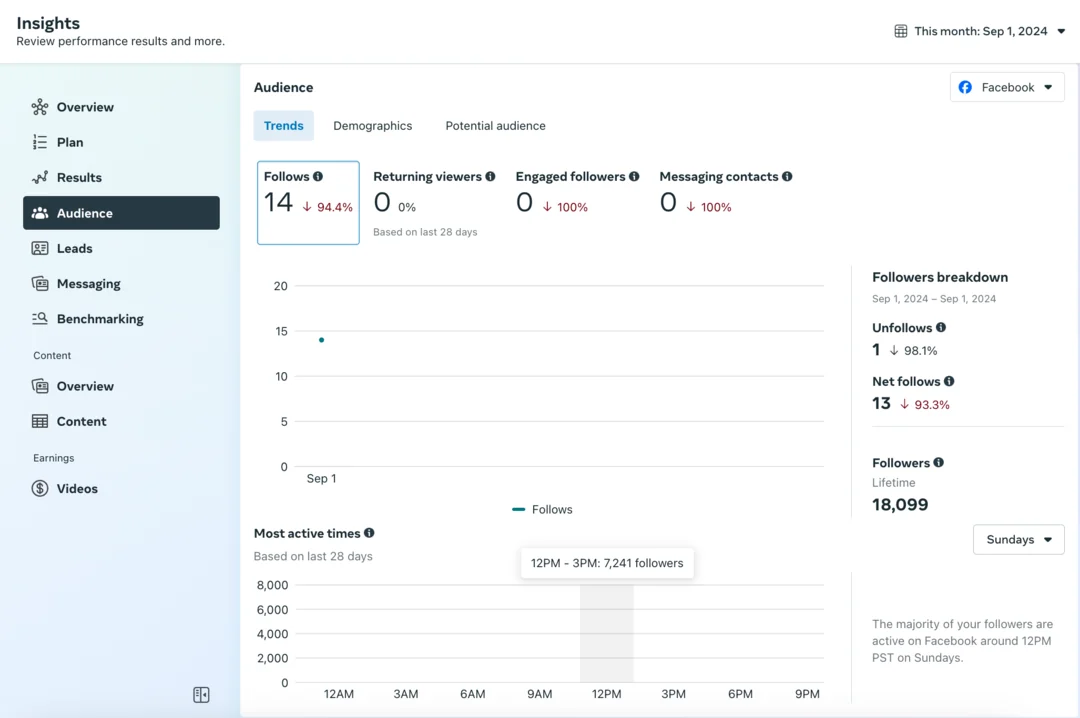Click the calendar icon beside date range
The image size is (1080, 718).
[x=900, y=31]
